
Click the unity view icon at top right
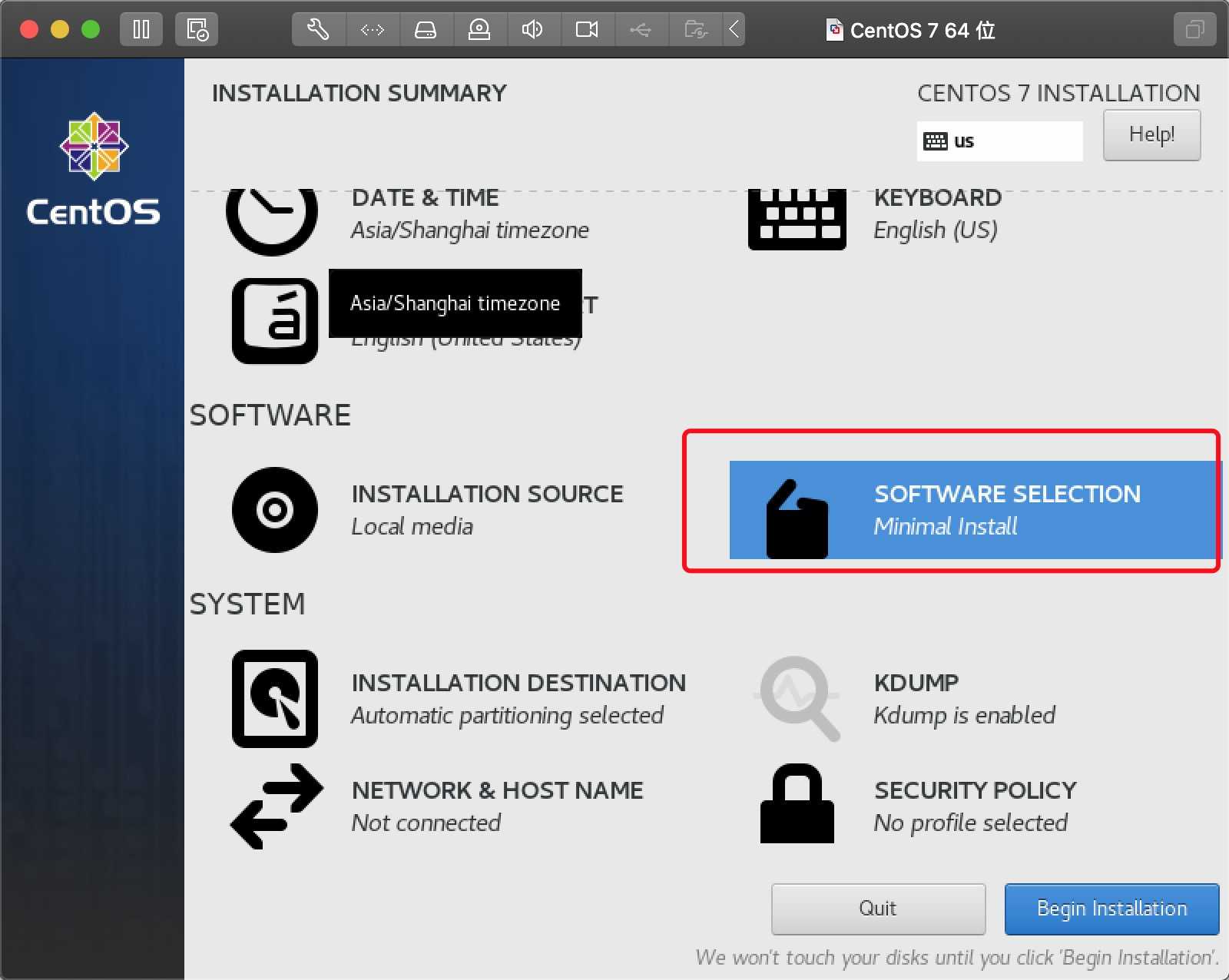(x=1194, y=30)
